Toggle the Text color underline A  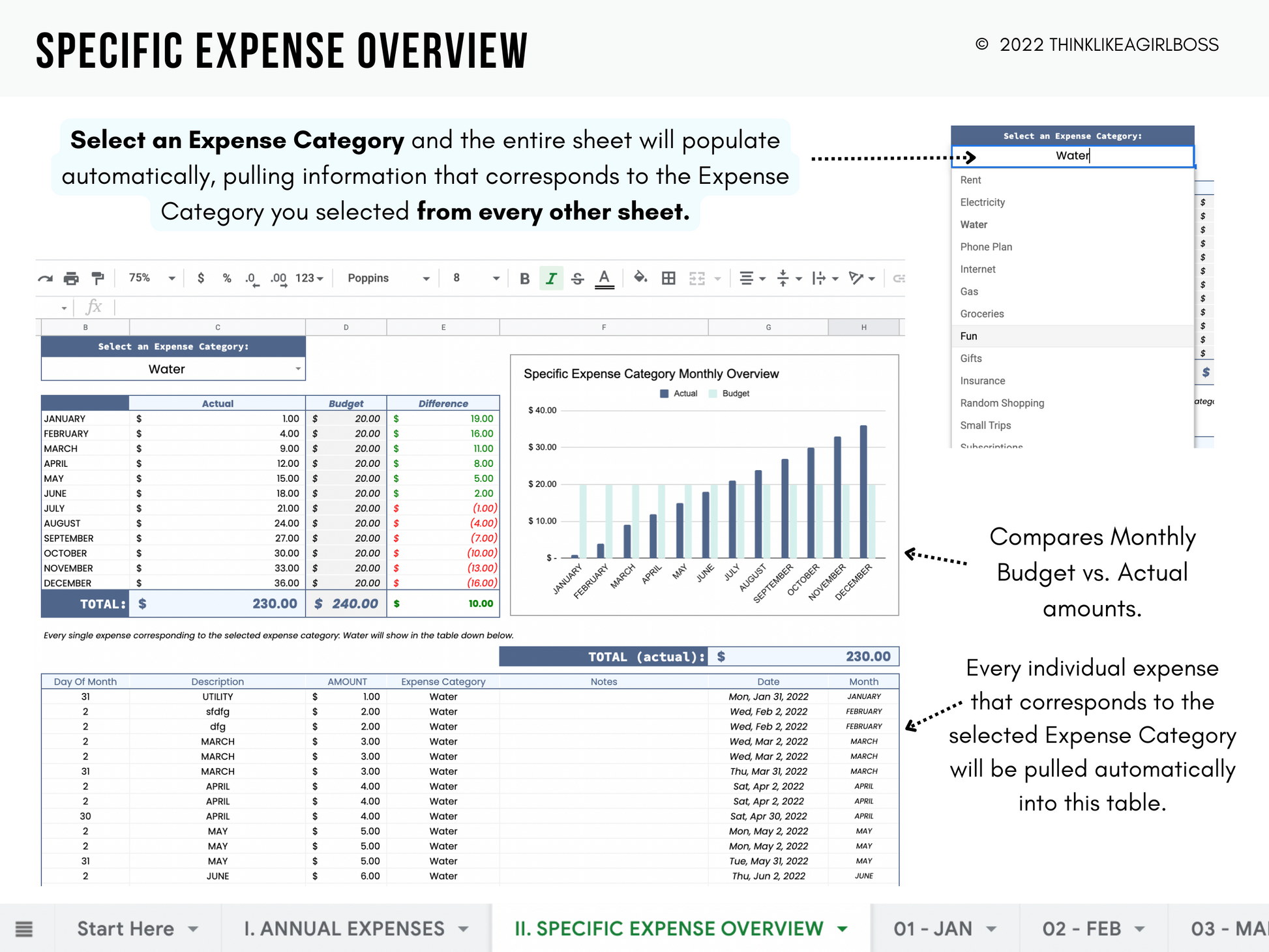[605, 278]
